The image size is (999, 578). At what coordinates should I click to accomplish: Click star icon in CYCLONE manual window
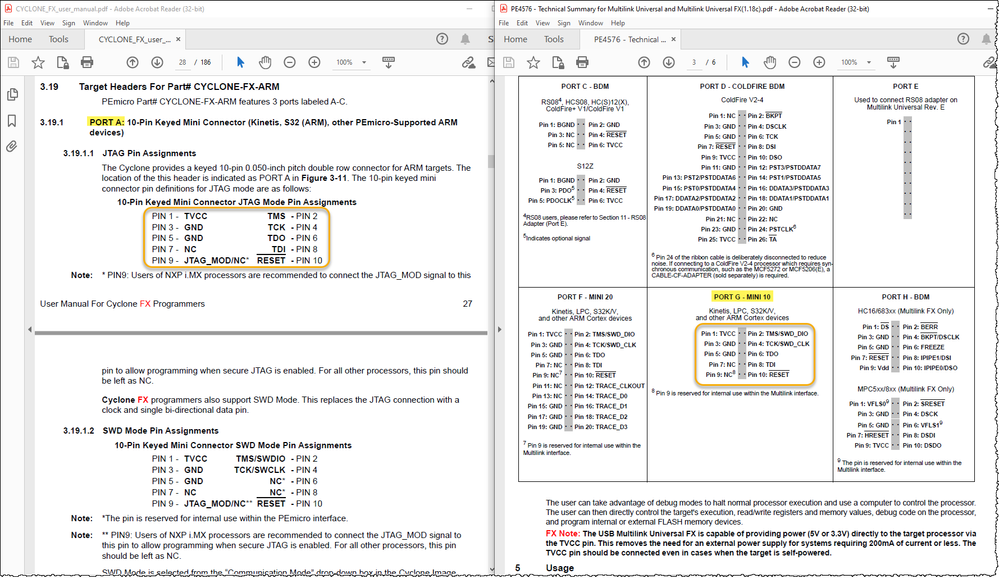(x=38, y=62)
